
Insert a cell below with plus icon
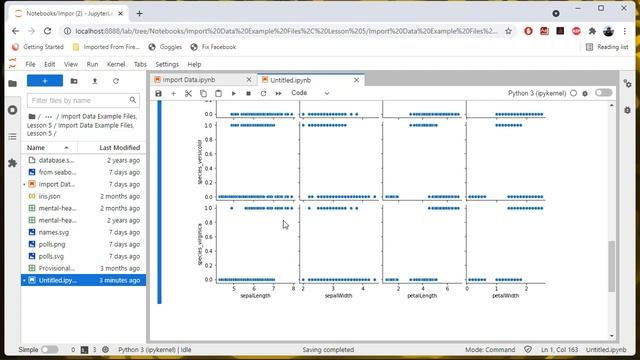(x=173, y=93)
